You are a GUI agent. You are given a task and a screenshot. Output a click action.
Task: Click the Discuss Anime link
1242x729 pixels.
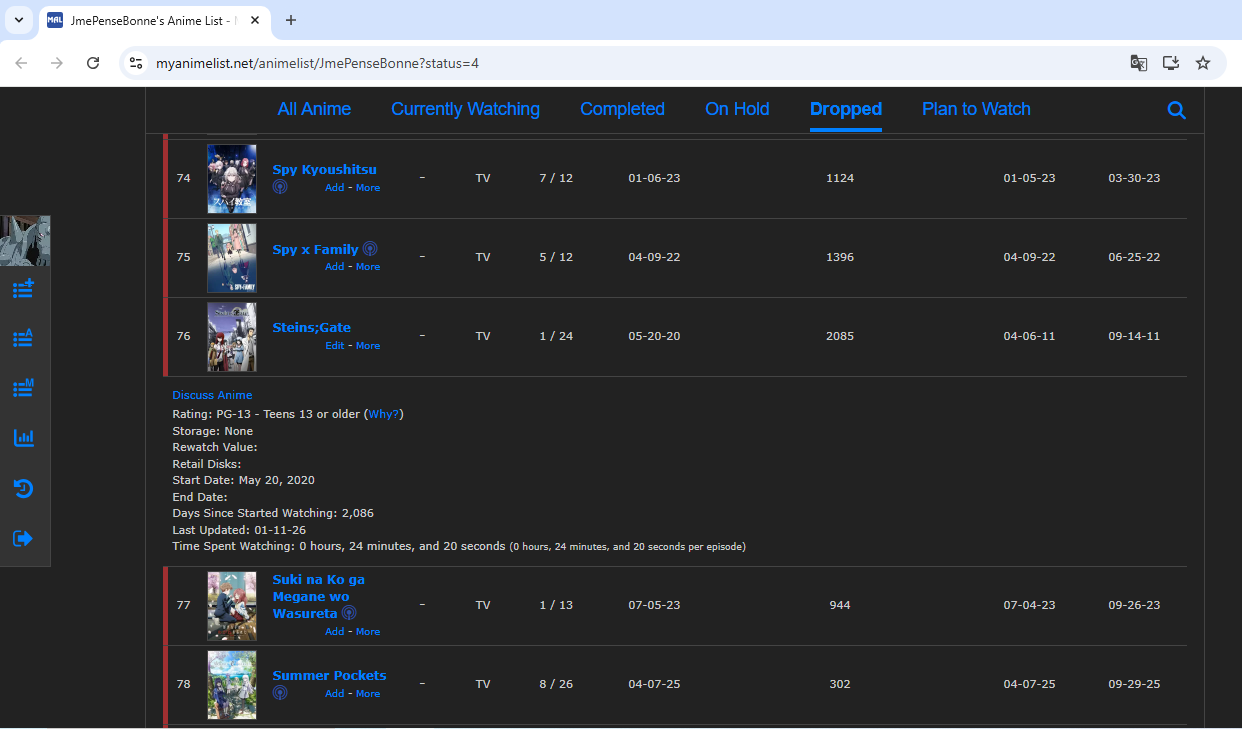point(212,395)
